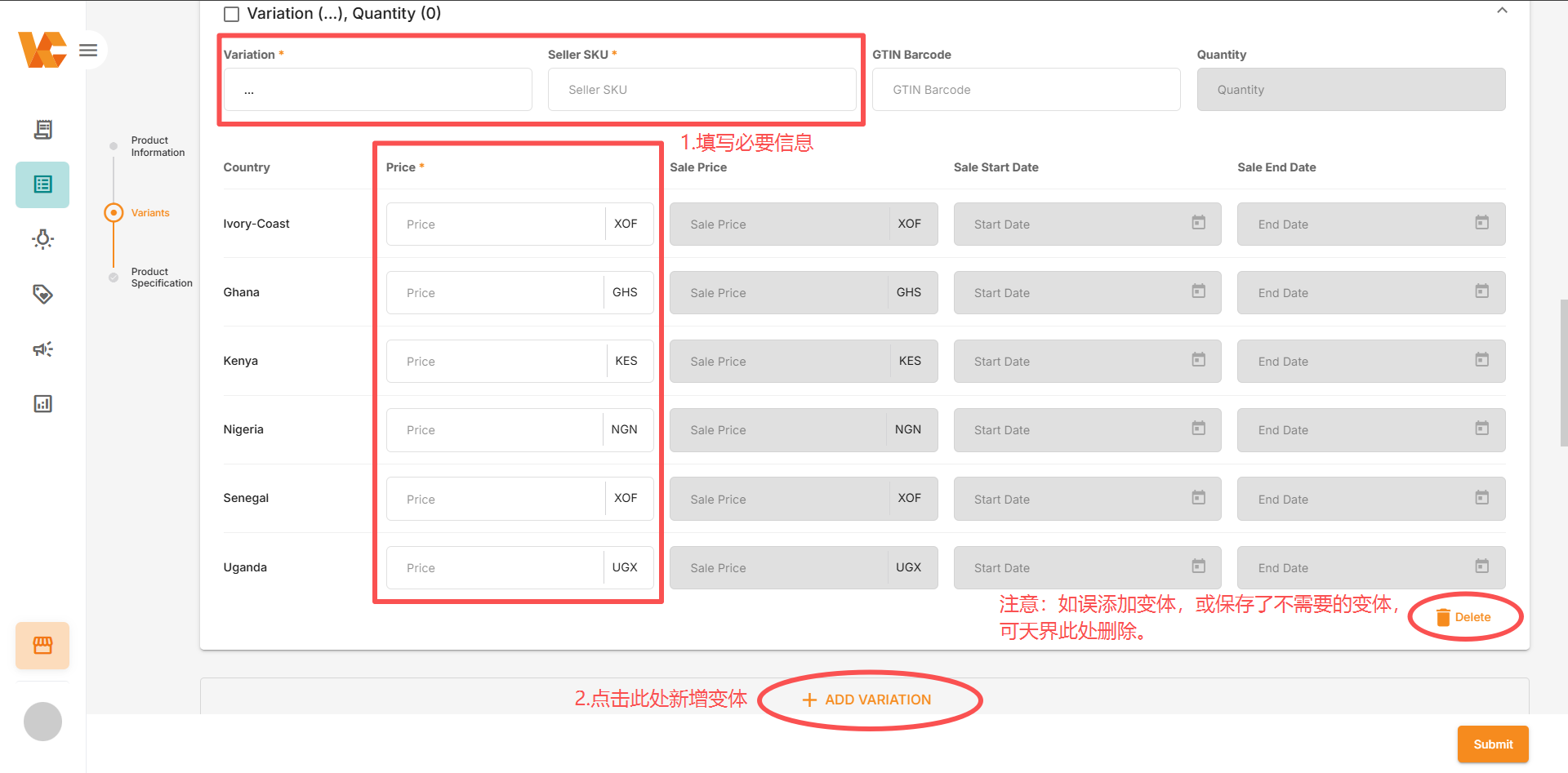Open the products list sidebar icon
The image size is (1568, 773).
coord(42,184)
